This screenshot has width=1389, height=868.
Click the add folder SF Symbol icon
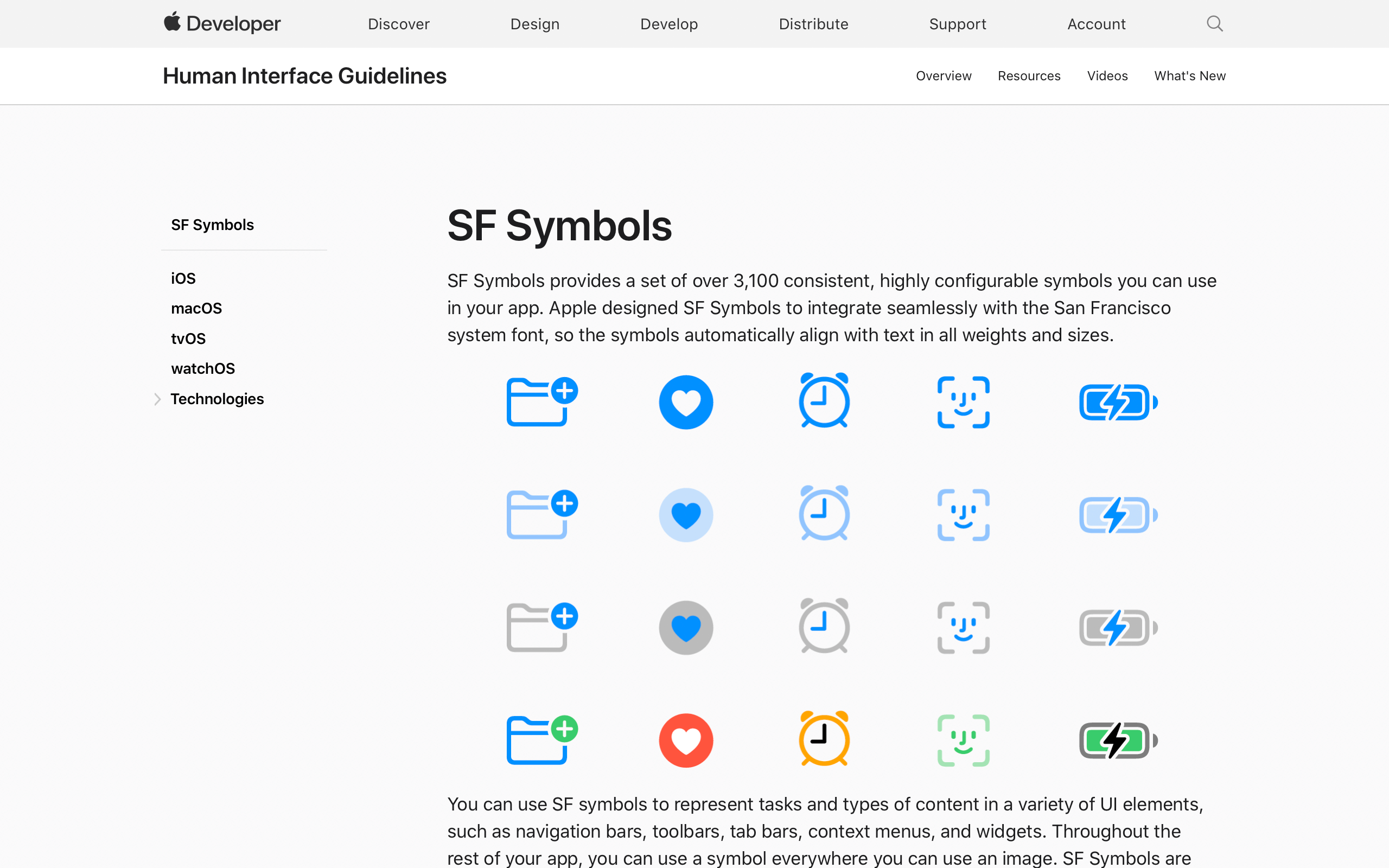pos(540,402)
